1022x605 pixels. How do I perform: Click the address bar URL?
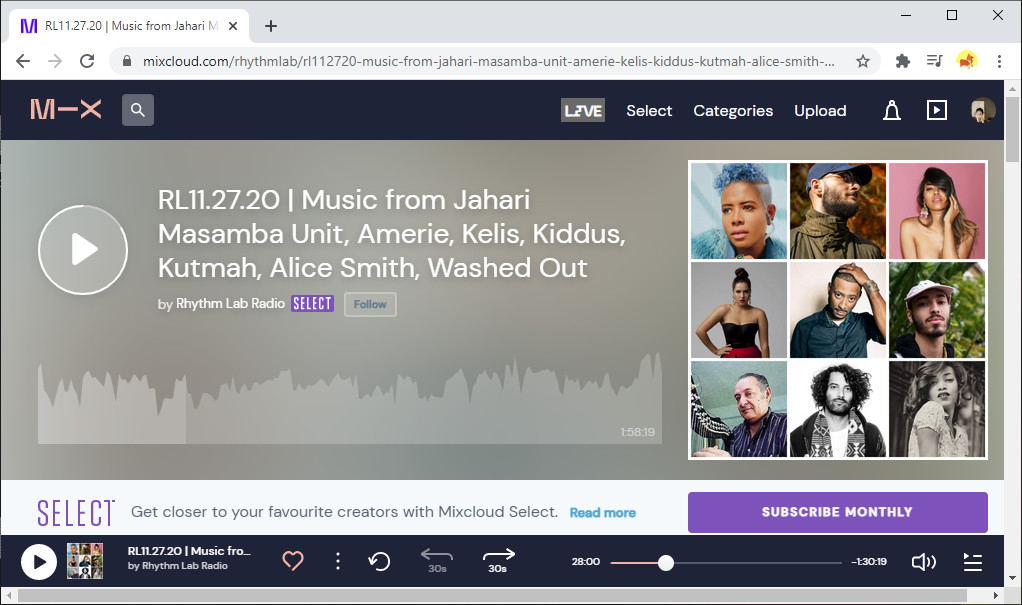pos(488,61)
